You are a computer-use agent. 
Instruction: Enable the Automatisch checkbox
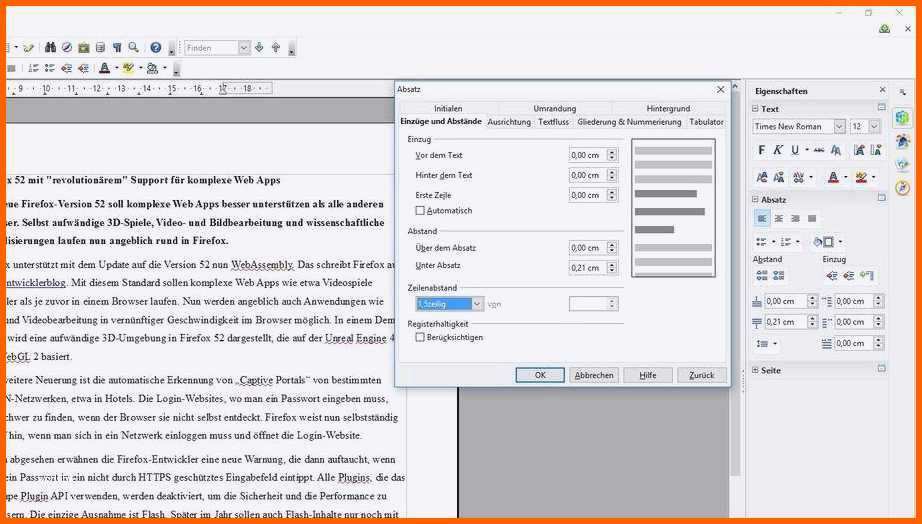tap(420, 211)
